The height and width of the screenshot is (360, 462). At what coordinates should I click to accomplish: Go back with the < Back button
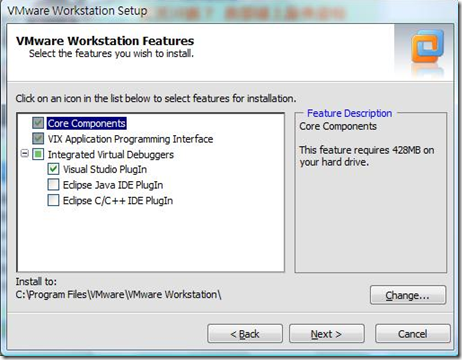[x=245, y=334]
